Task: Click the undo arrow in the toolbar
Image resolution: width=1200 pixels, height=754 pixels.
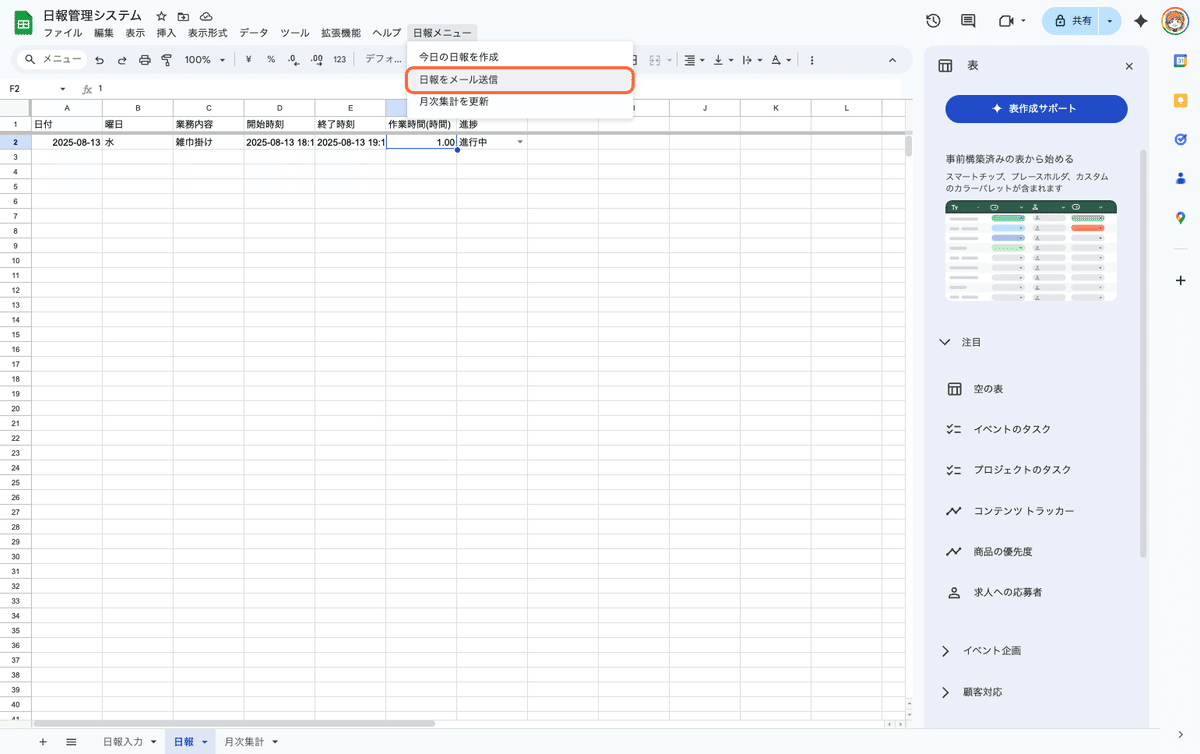Action: point(99,60)
